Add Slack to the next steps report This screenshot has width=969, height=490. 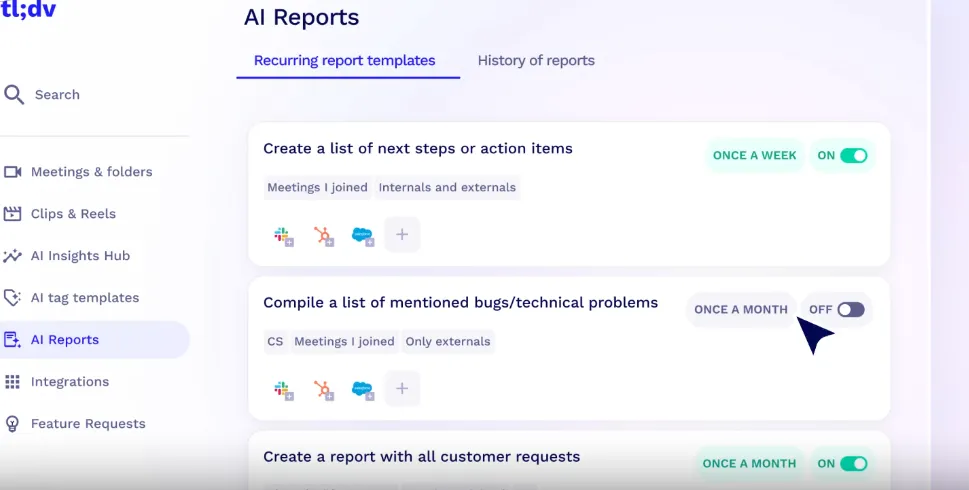pos(284,236)
